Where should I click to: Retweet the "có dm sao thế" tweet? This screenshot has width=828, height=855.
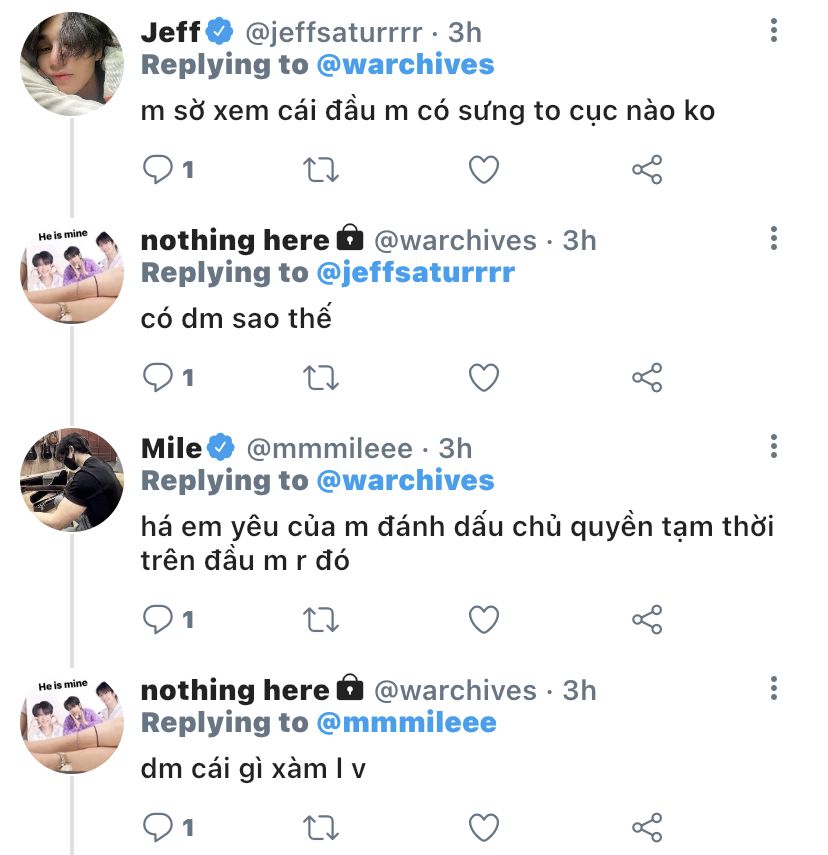tap(321, 377)
